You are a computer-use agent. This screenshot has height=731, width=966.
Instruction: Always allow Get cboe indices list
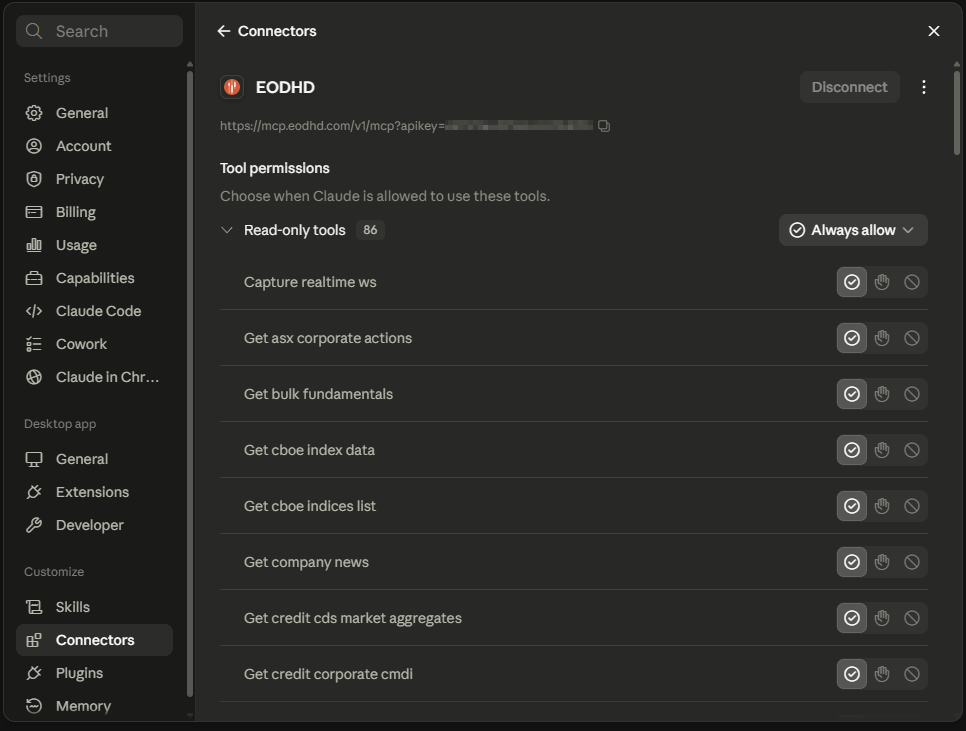click(x=852, y=506)
